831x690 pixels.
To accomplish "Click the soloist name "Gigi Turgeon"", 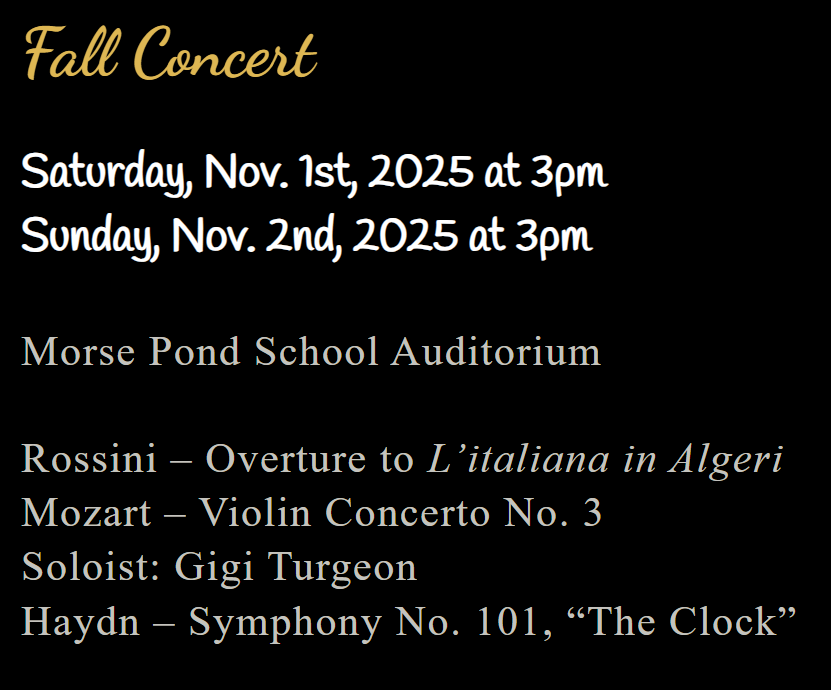I will click(296, 567).
